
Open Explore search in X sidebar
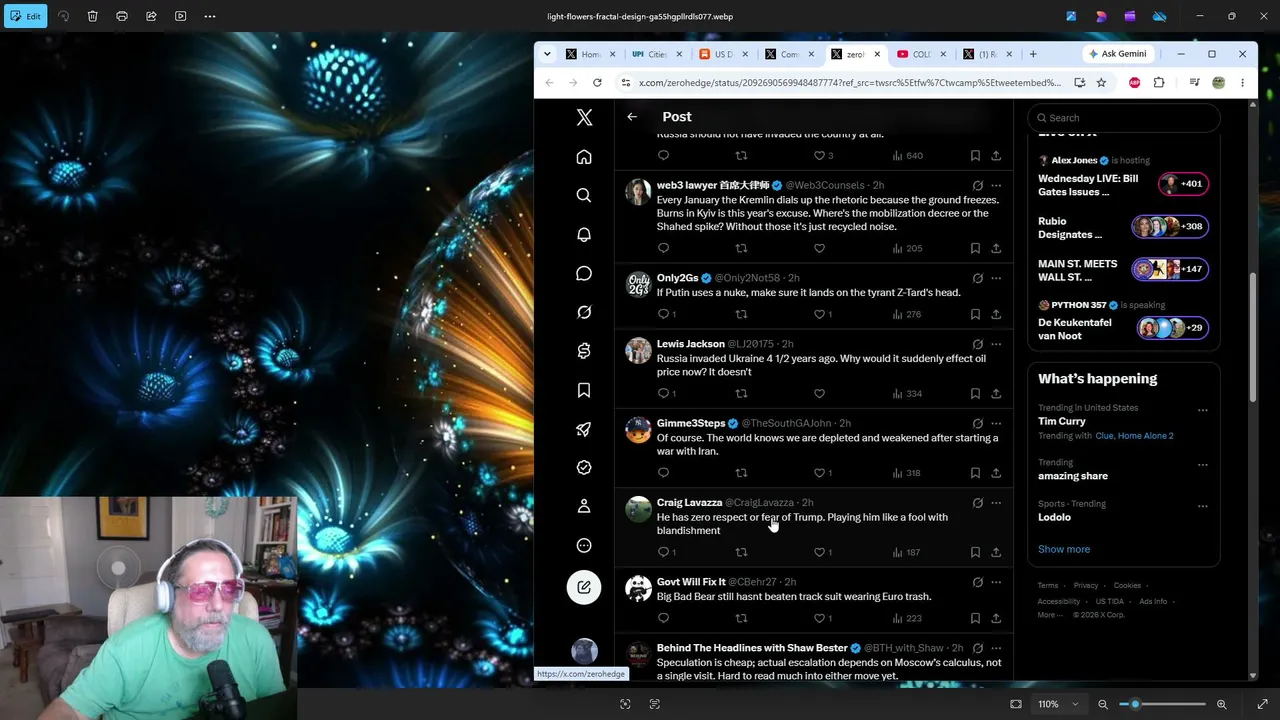pyautogui.click(x=584, y=196)
